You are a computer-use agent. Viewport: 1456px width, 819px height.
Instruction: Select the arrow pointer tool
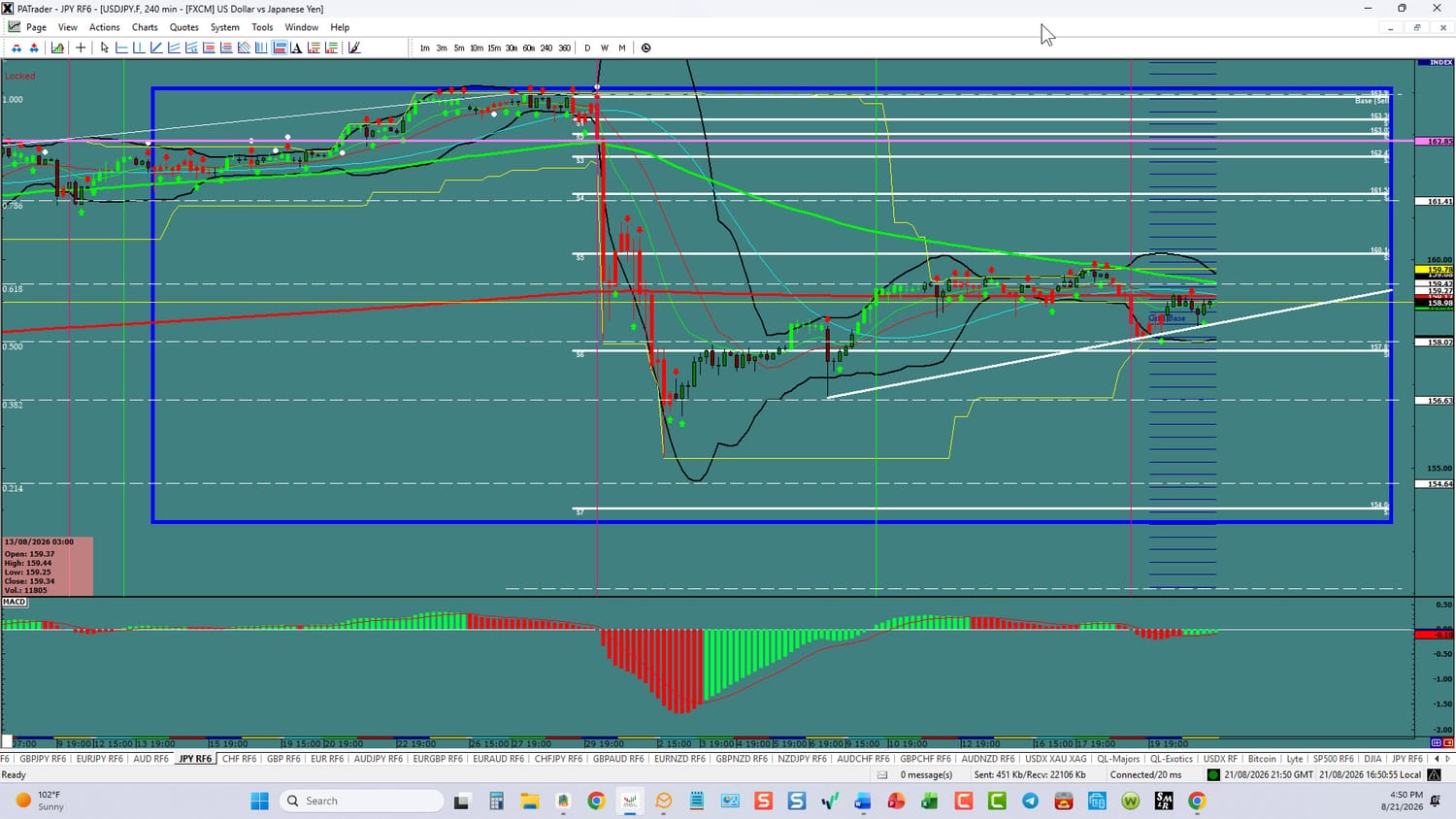pos(105,48)
